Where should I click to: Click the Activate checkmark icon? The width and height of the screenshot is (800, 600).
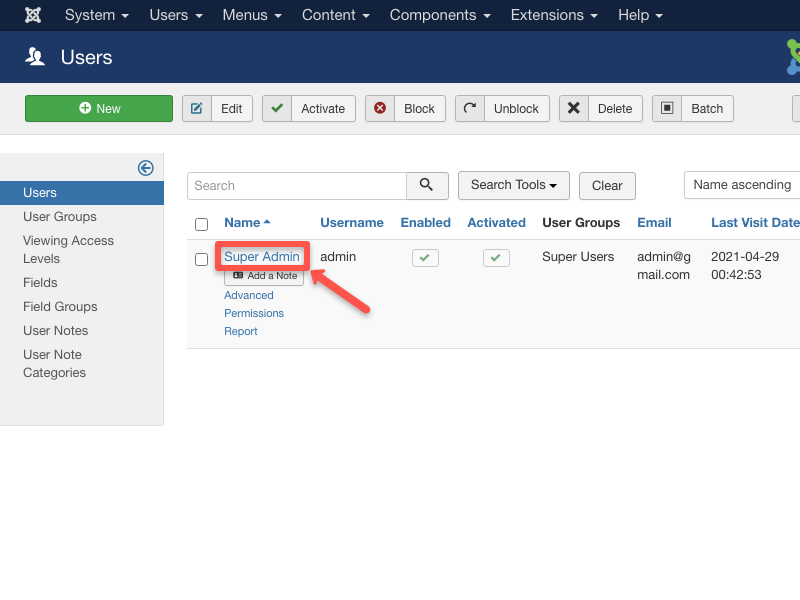point(277,109)
